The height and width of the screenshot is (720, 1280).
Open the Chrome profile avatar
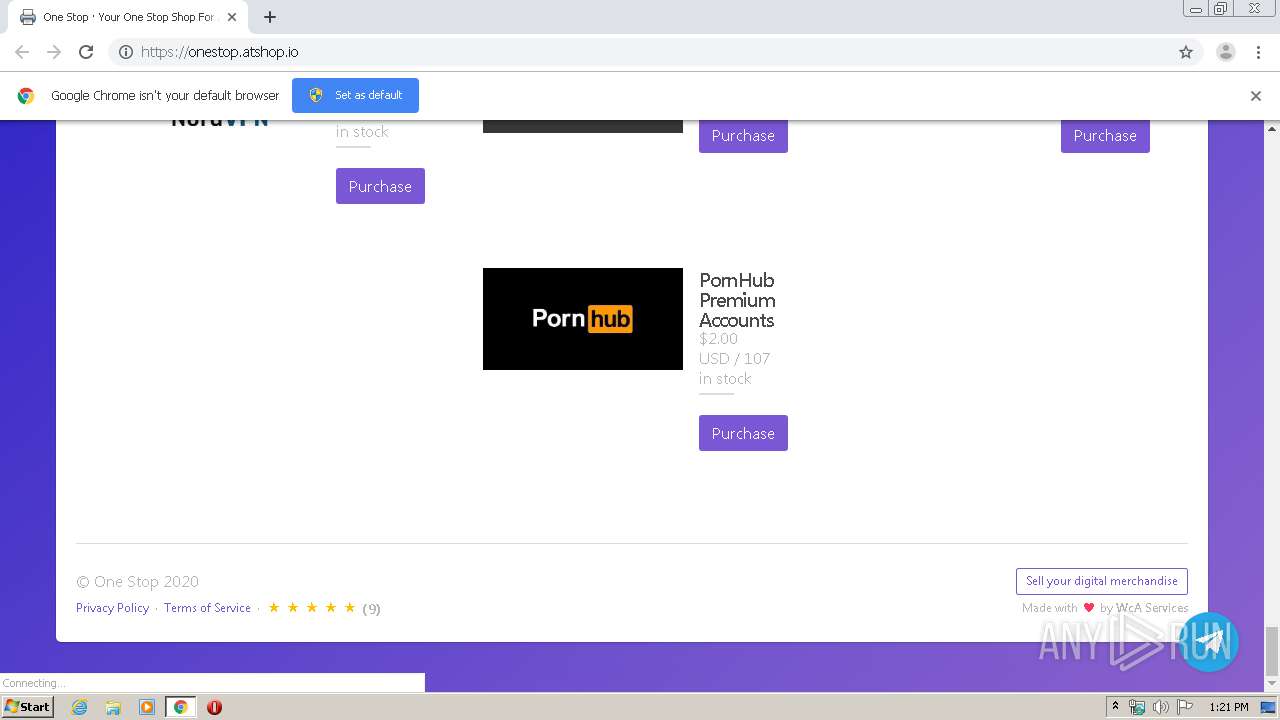click(1226, 52)
